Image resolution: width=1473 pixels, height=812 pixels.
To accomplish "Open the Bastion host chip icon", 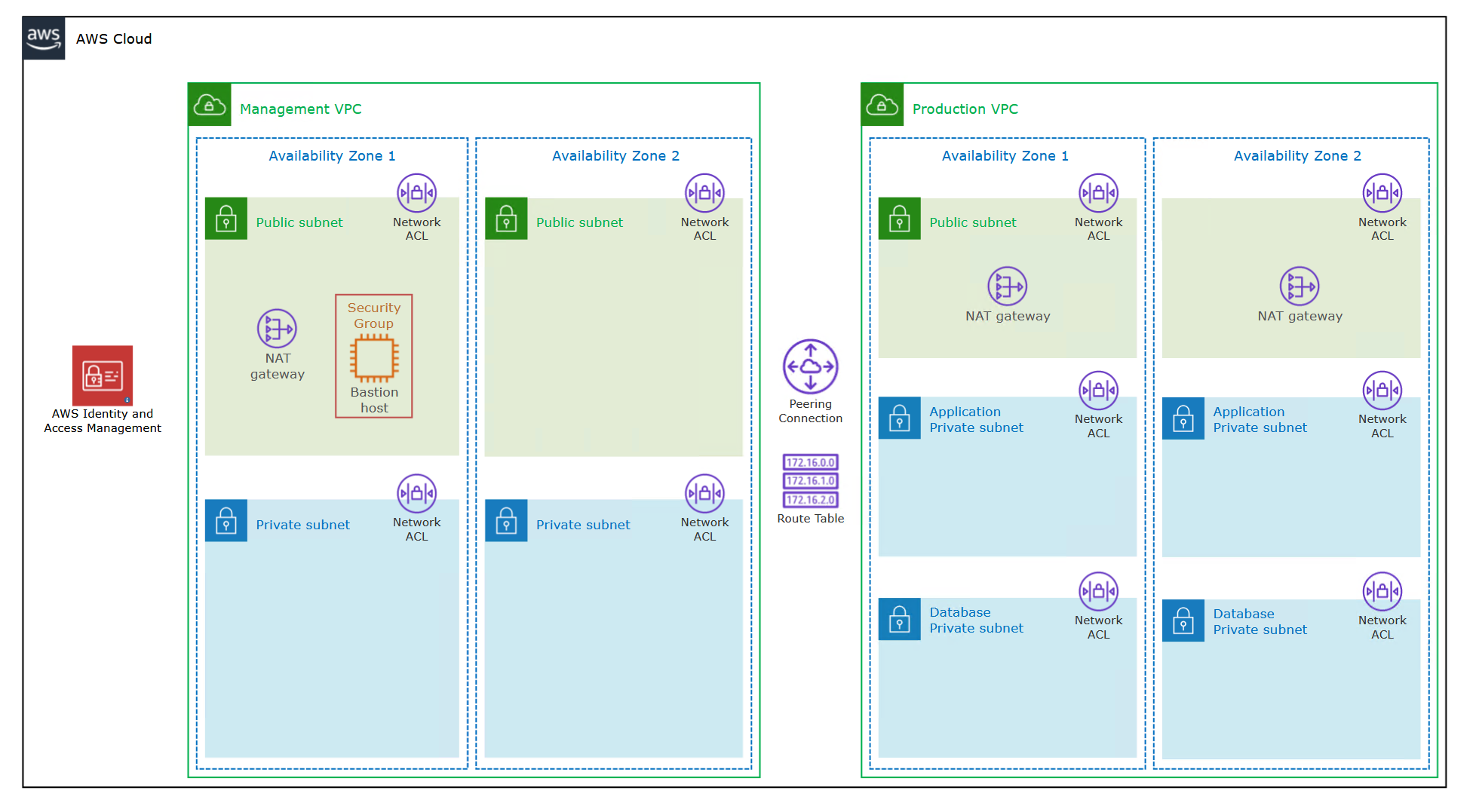I will [x=373, y=357].
